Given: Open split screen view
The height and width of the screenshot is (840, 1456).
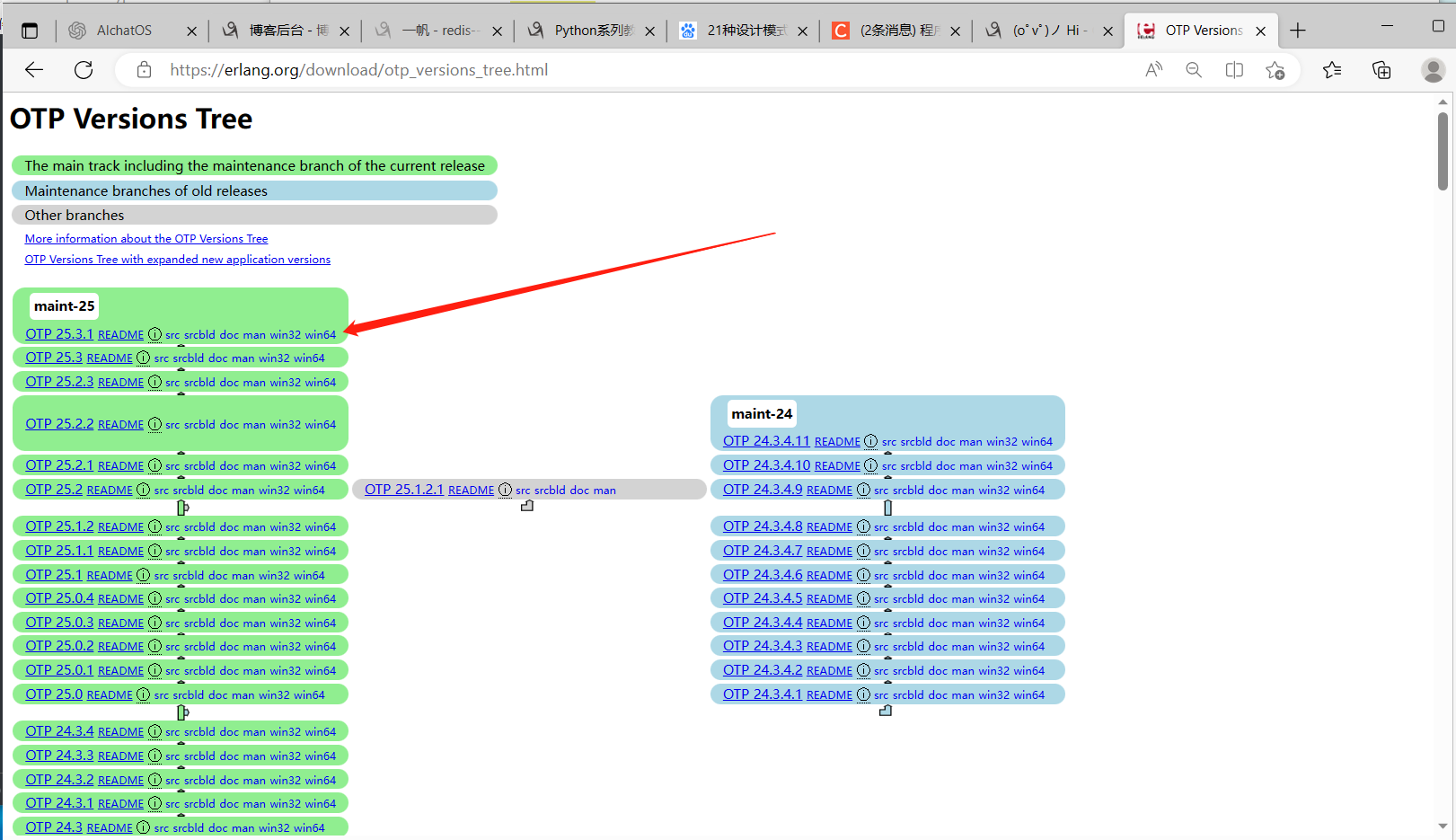Looking at the screenshot, I should click(1234, 70).
